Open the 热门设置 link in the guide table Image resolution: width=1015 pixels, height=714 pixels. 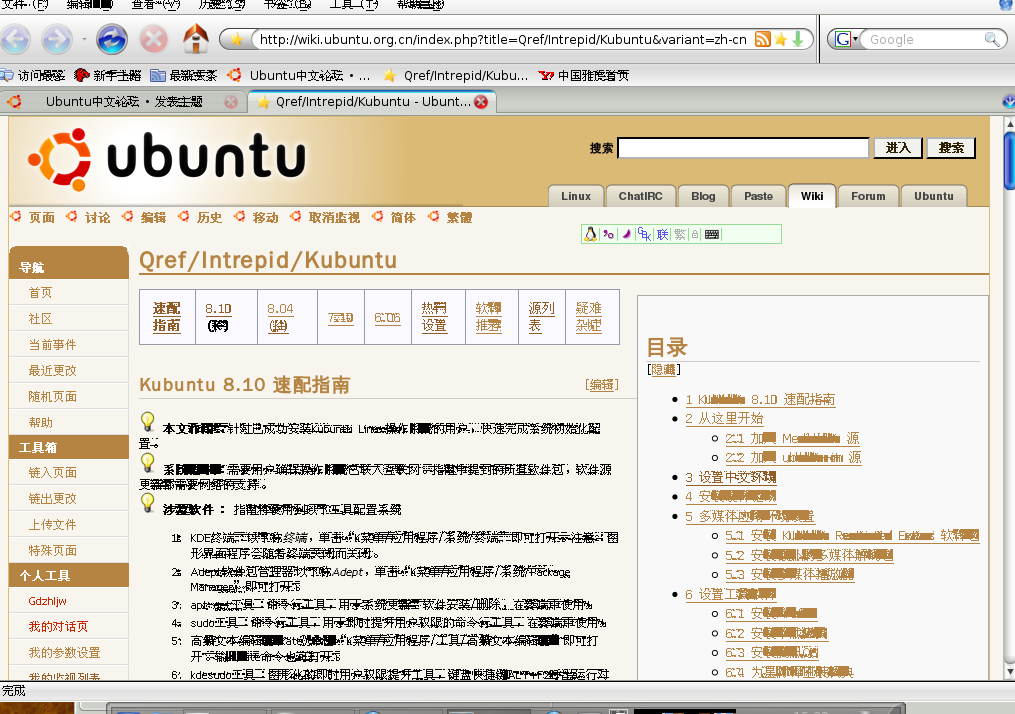(434, 317)
